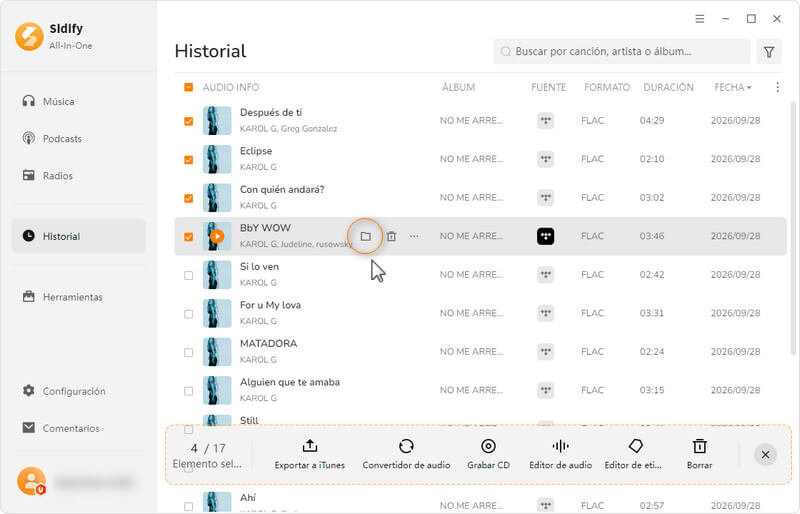Close the selection action bar
The height and width of the screenshot is (514, 800).
point(765,454)
